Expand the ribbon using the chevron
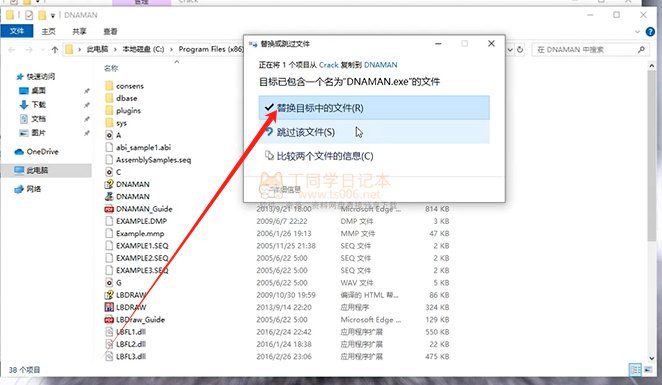The image size is (662, 385). (638, 32)
